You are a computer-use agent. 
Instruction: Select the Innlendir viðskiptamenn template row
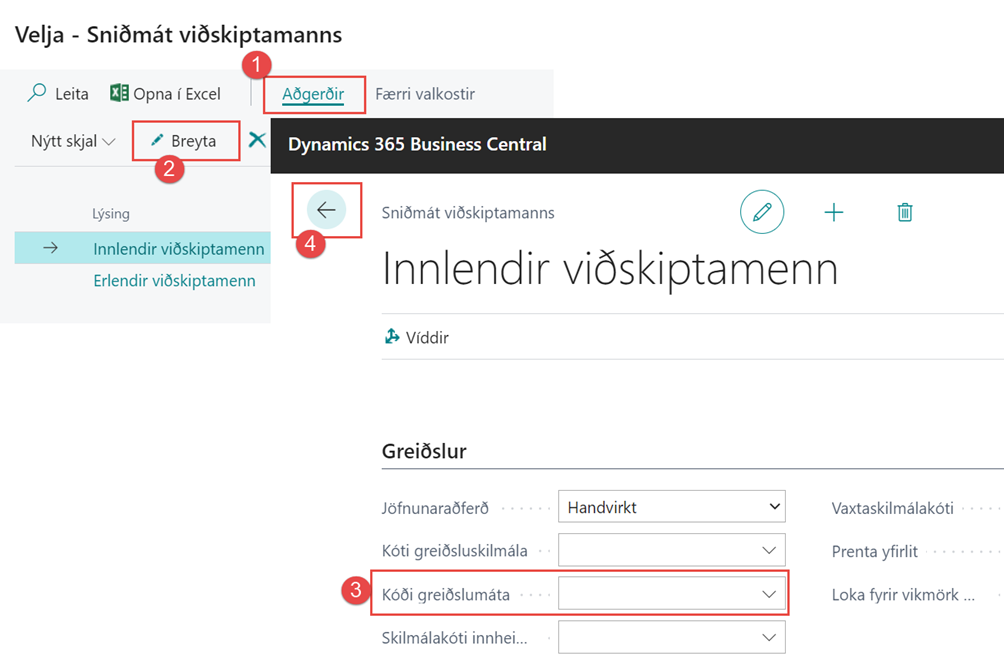tap(178, 249)
